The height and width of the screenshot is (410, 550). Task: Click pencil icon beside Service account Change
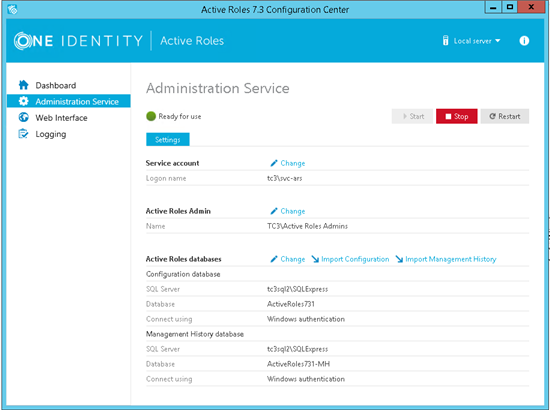tap(274, 163)
